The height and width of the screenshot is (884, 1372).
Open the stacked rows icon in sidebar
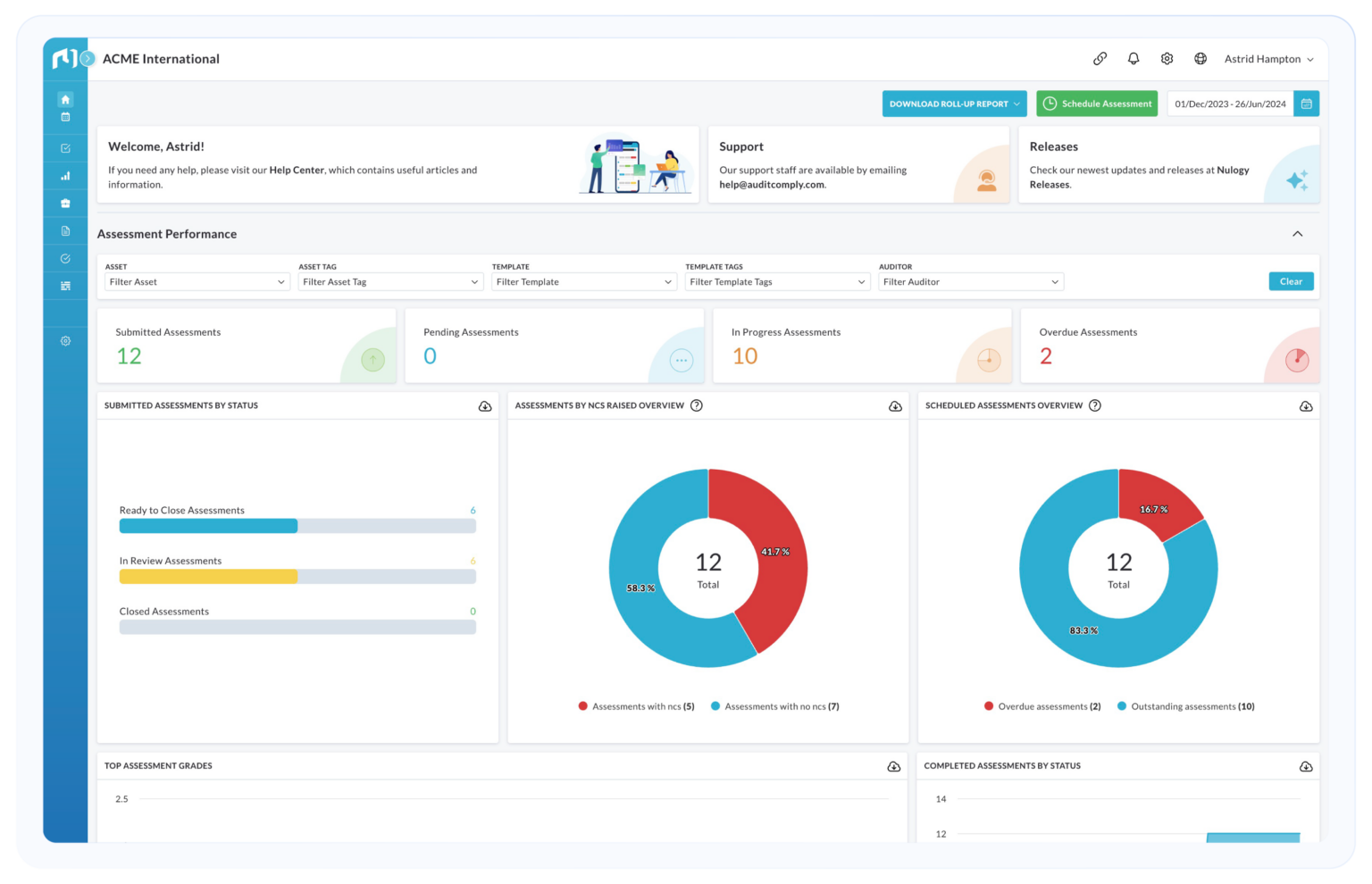pos(65,286)
